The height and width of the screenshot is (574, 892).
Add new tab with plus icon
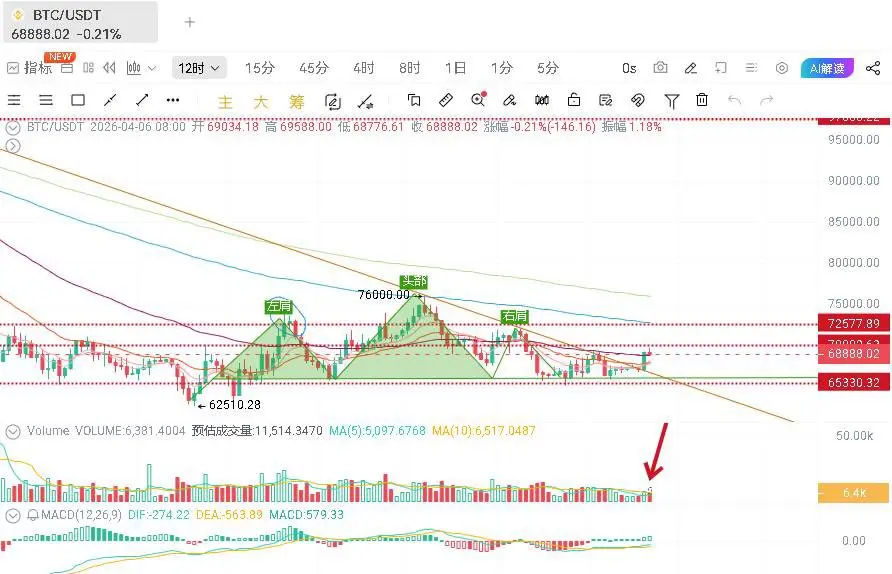pyautogui.click(x=189, y=22)
